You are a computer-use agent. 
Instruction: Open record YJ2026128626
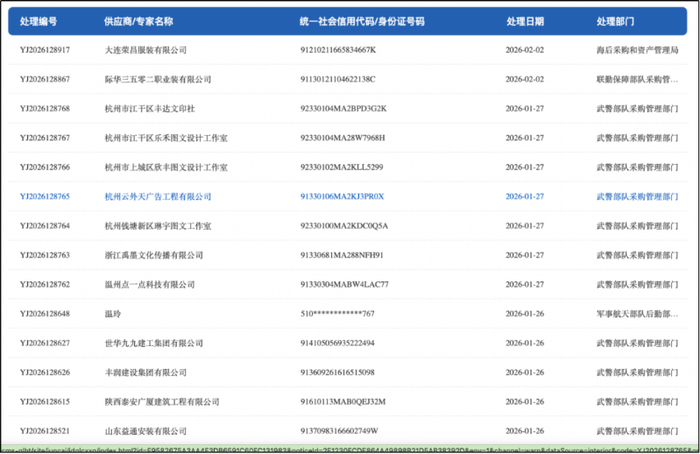click(x=45, y=372)
